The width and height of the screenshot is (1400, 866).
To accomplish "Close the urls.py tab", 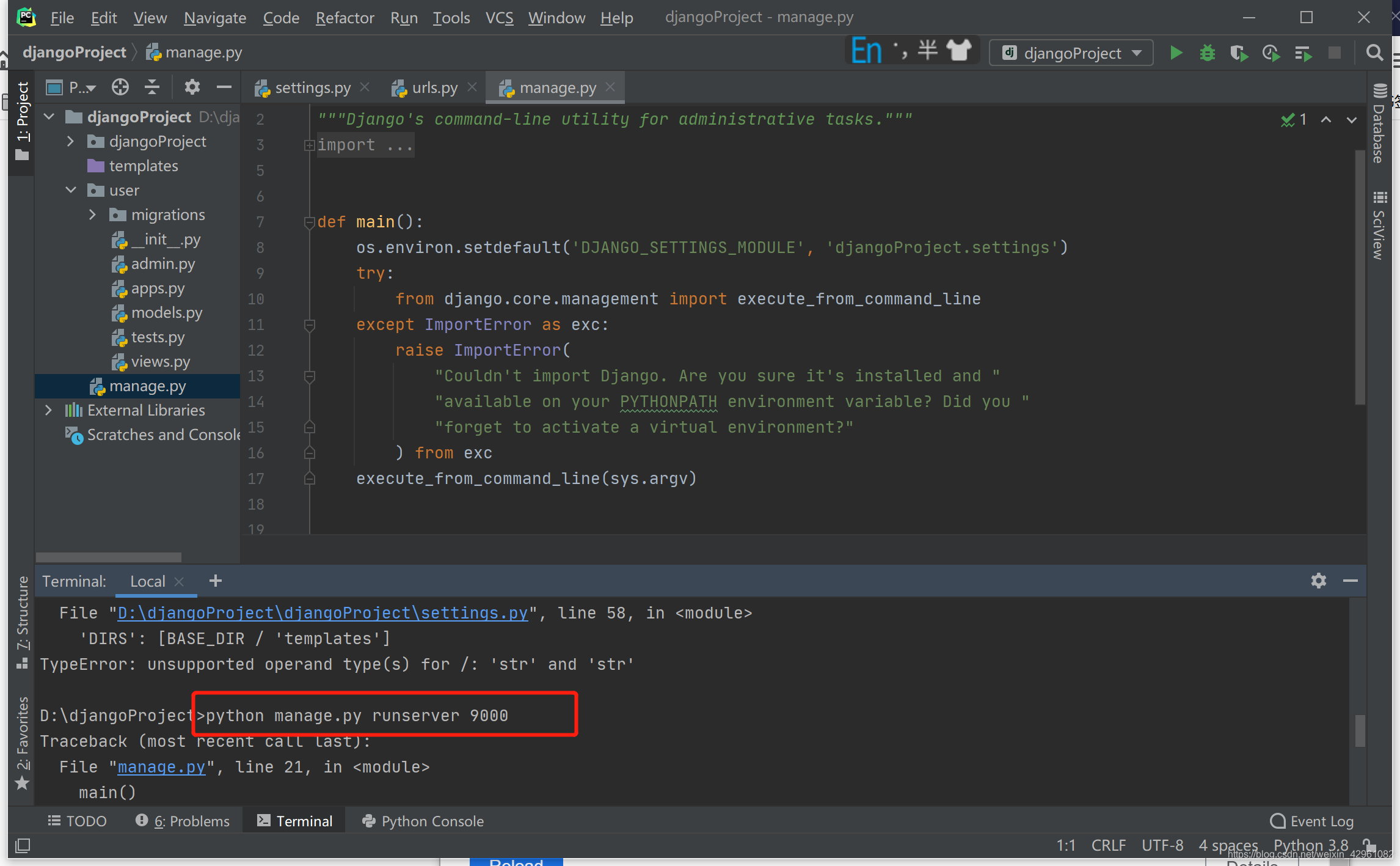I will [x=472, y=87].
